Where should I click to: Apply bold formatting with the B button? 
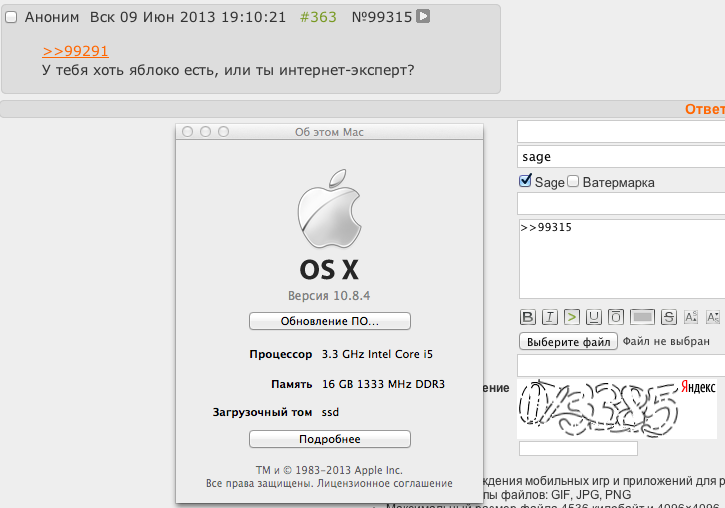coord(528,317)
